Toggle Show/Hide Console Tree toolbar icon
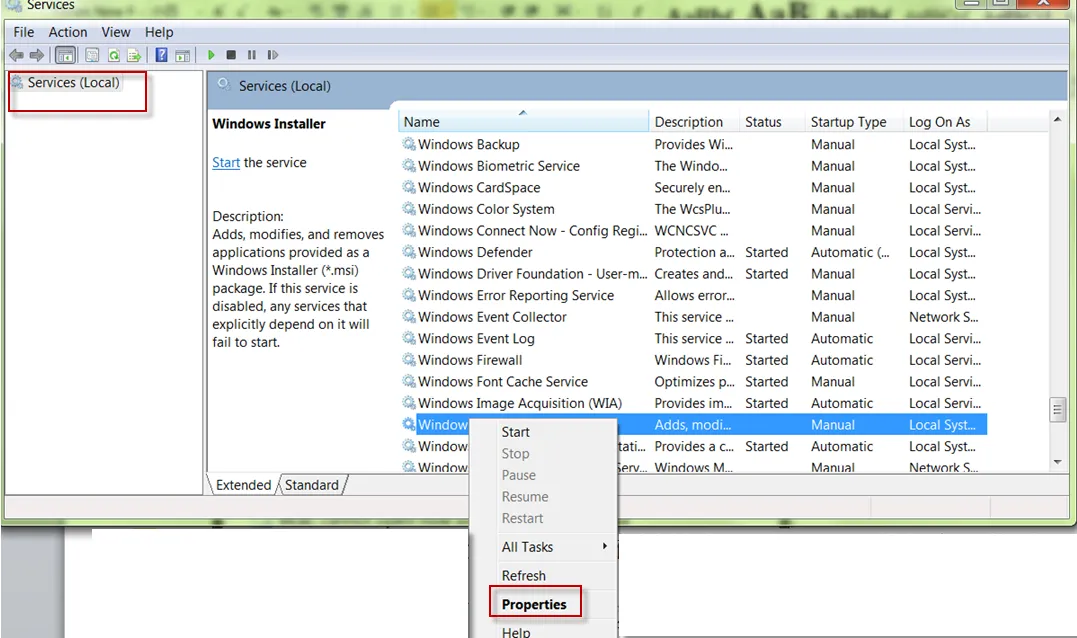 click(x=65, y=55)
